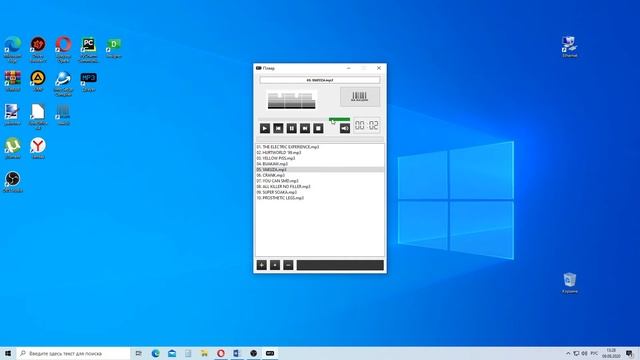Viewport: 640px width, 360px height.
Task: Open the MP3 desktop shortcut
Action: [89, 81]
